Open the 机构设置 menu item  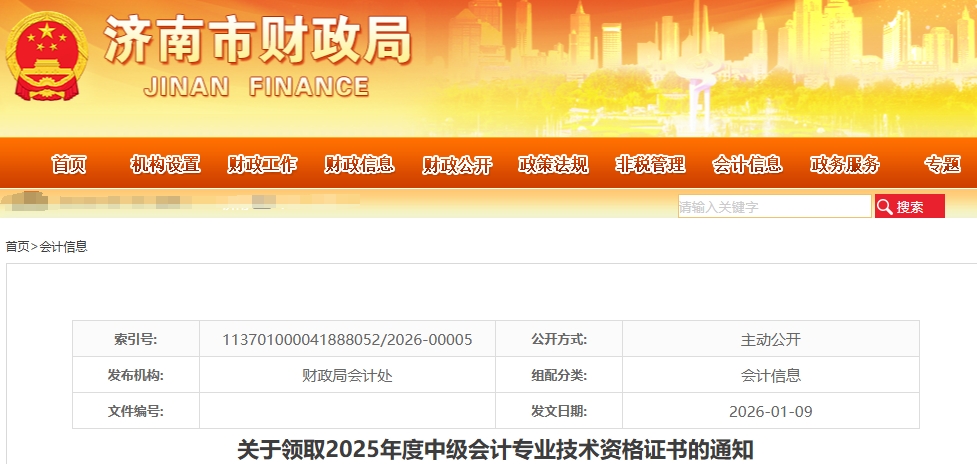[165, 164]
